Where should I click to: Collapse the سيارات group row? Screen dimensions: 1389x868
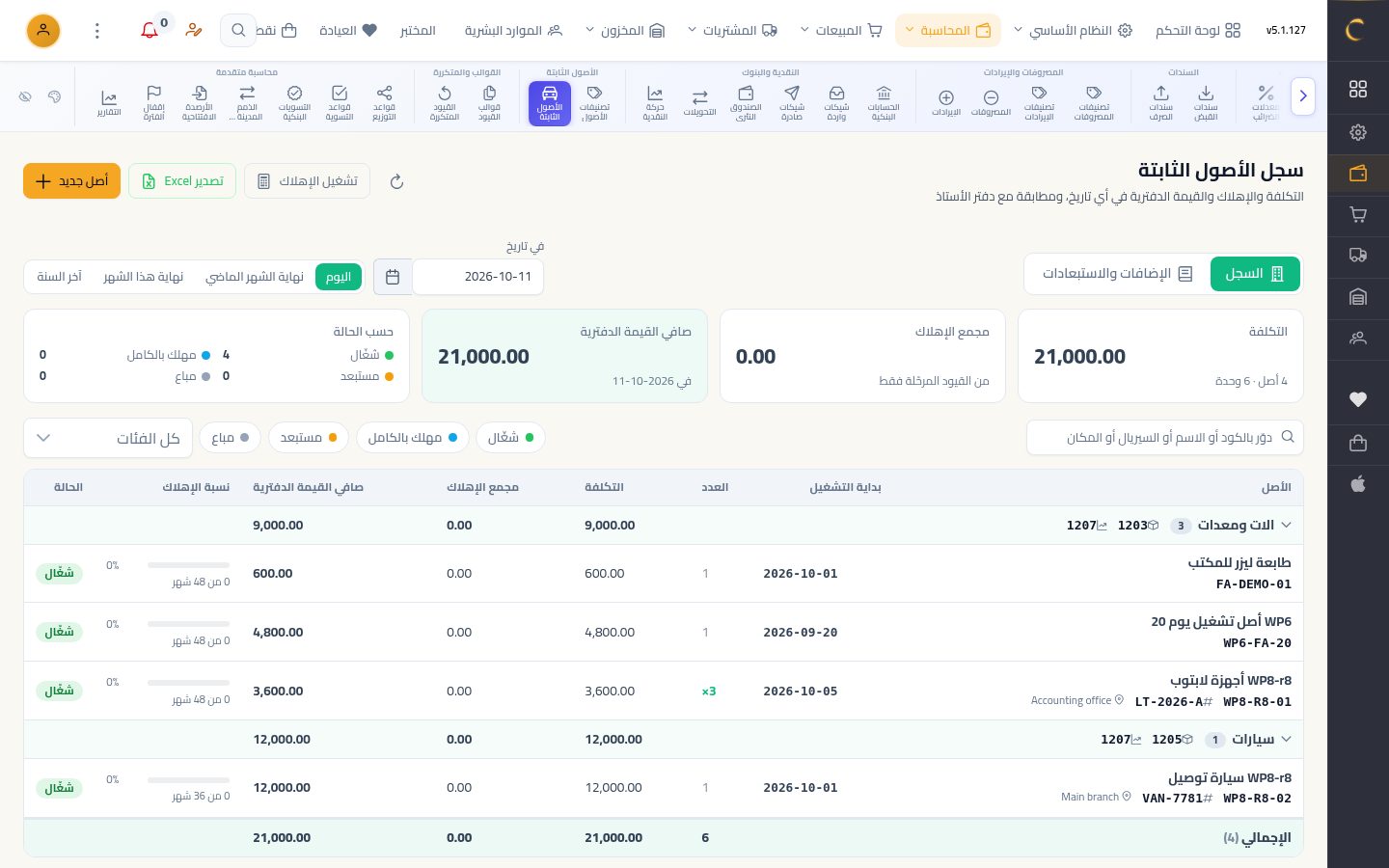1285,740
